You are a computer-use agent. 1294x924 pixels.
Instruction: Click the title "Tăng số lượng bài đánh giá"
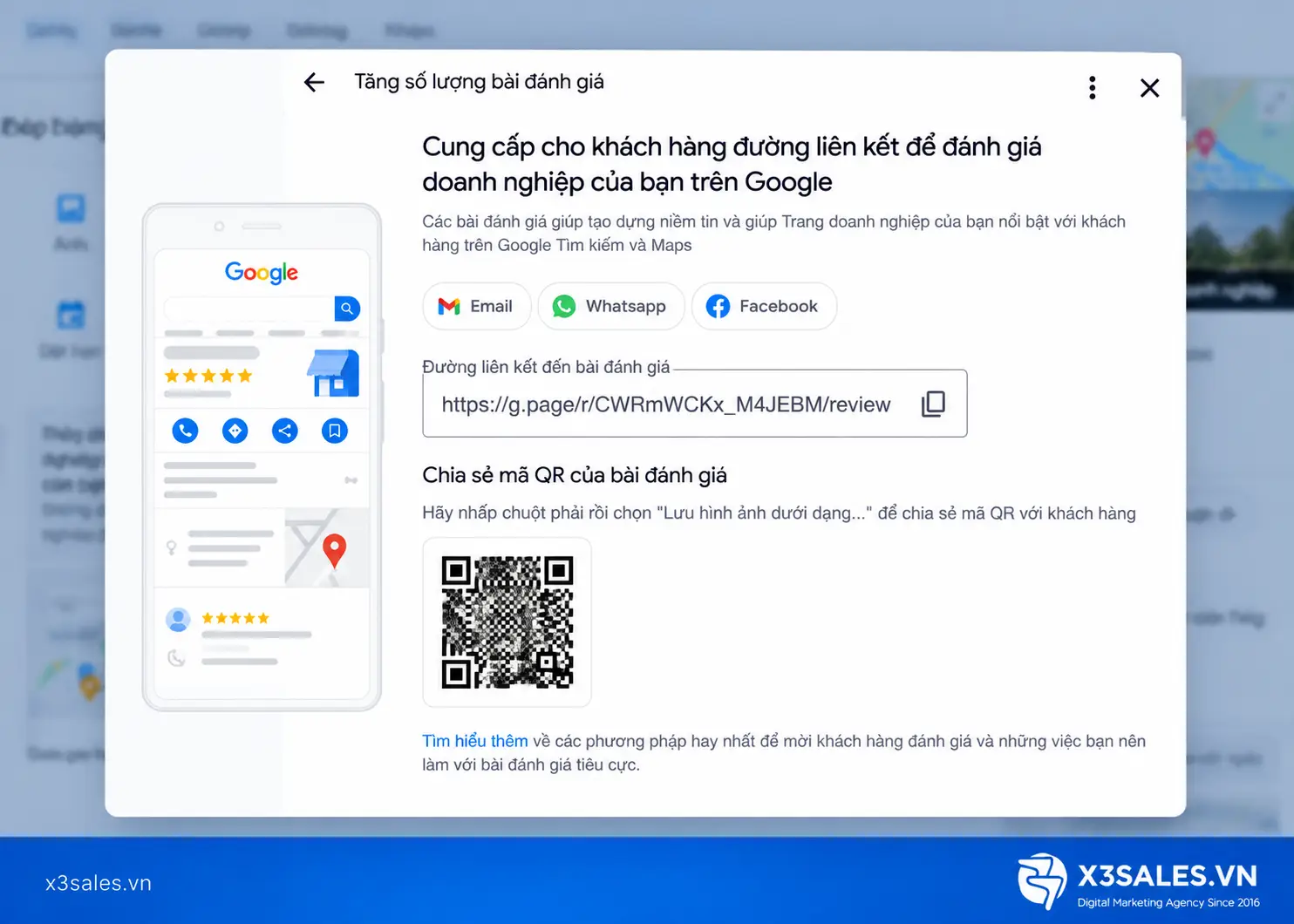(x=479, y=82)
